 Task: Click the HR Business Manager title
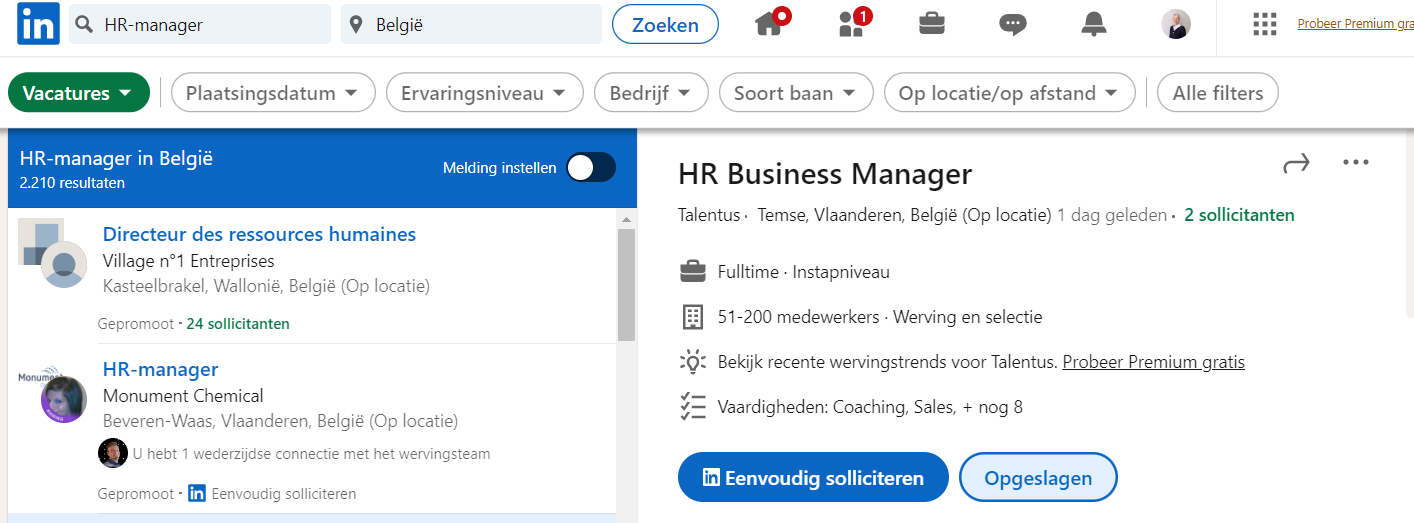825,174
